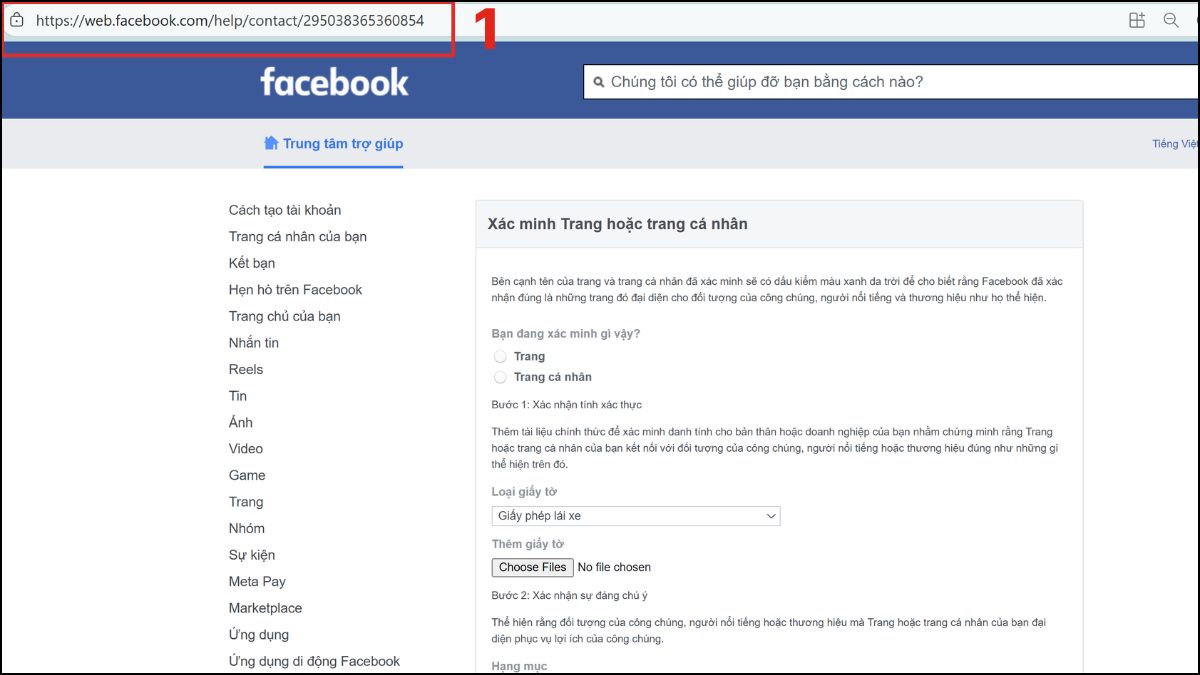Open the Reels help topic
This screenshot has width=1200, height=675.
[x=246, y=369]
